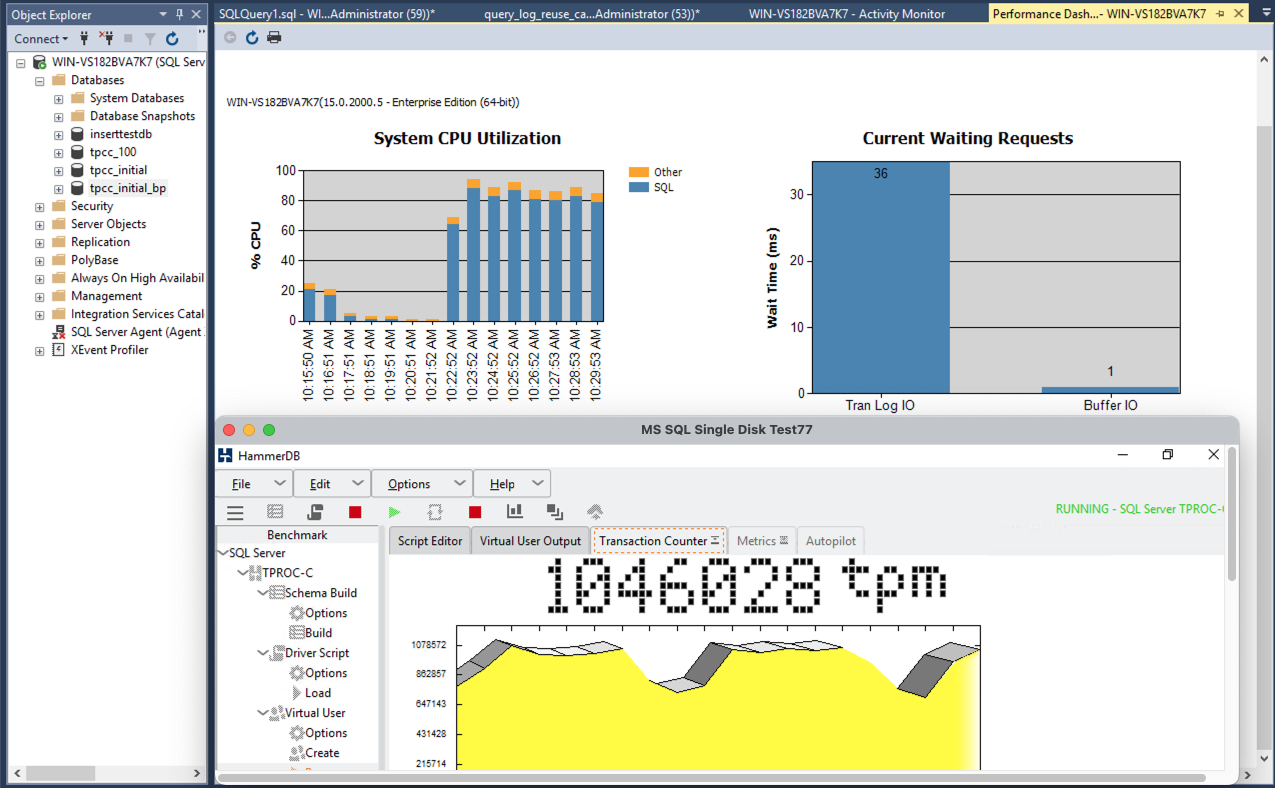Viewport: 1275px width, 788px height.
Task: Select Build under Schema Build
Action: point(318,633)
